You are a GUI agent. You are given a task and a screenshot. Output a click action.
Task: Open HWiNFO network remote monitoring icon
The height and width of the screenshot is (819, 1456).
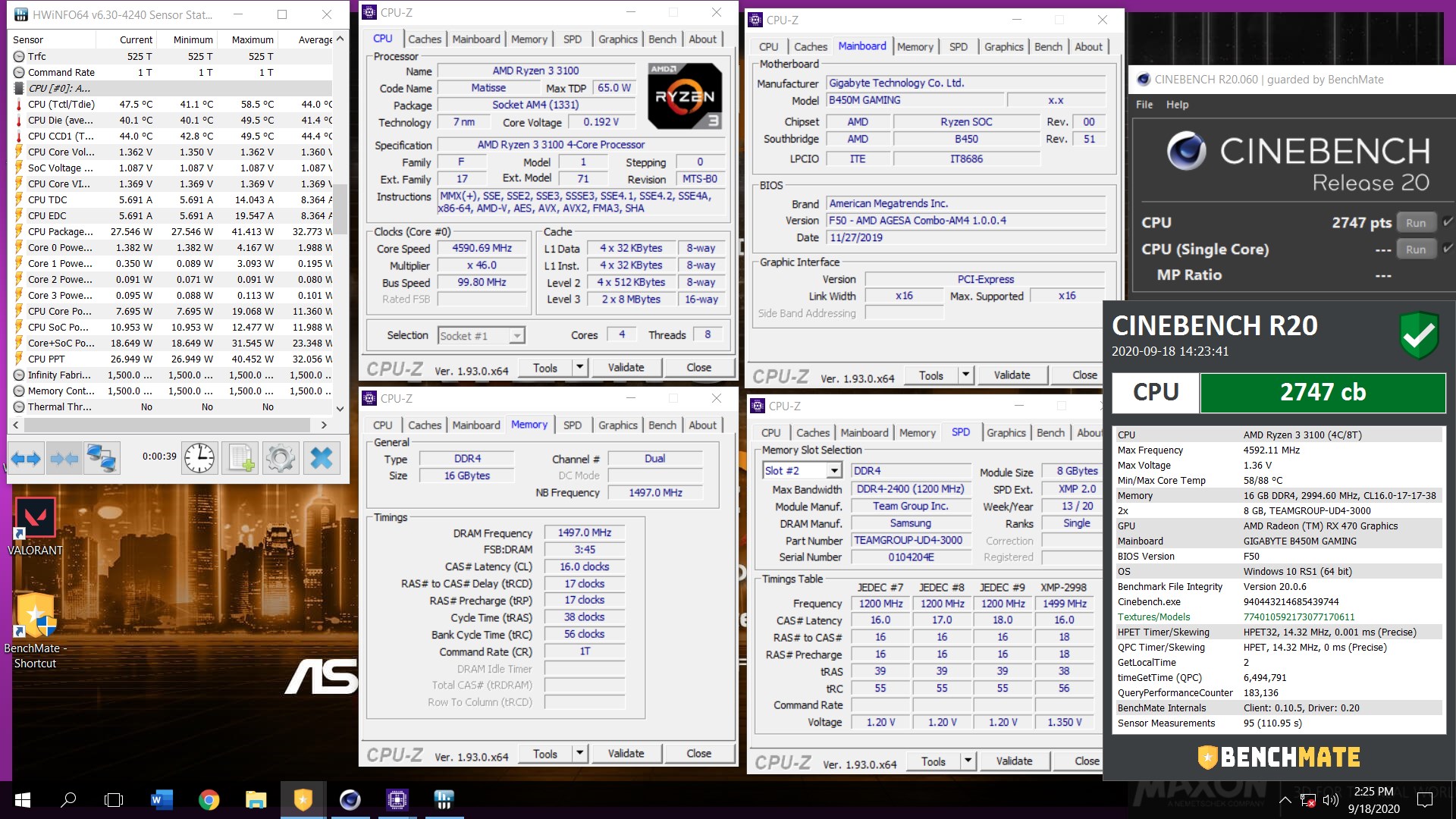tap(102, 458)
